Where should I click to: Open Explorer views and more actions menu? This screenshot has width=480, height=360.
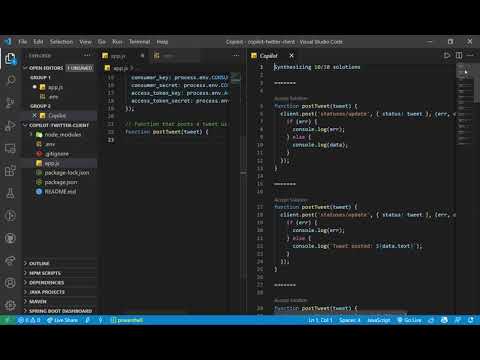coord(87,55)
